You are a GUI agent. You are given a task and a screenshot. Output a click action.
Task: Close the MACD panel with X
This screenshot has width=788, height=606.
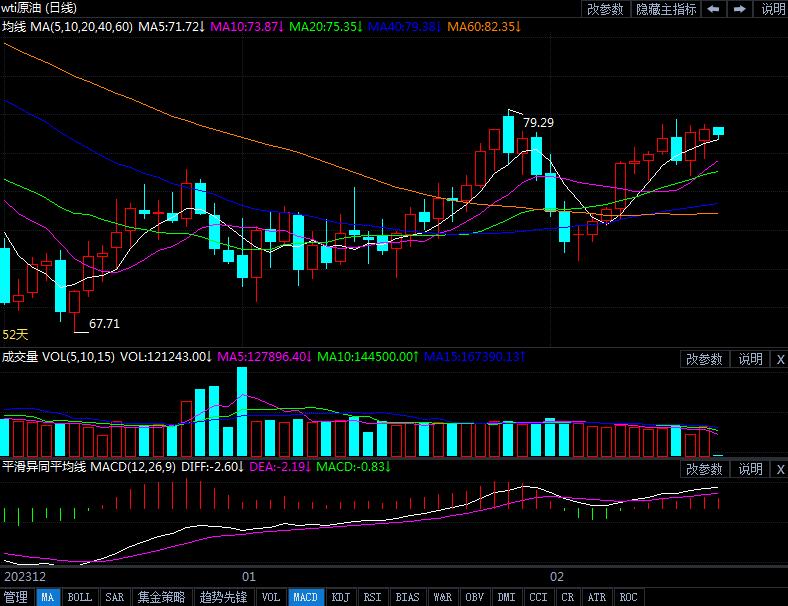point(779,469)
